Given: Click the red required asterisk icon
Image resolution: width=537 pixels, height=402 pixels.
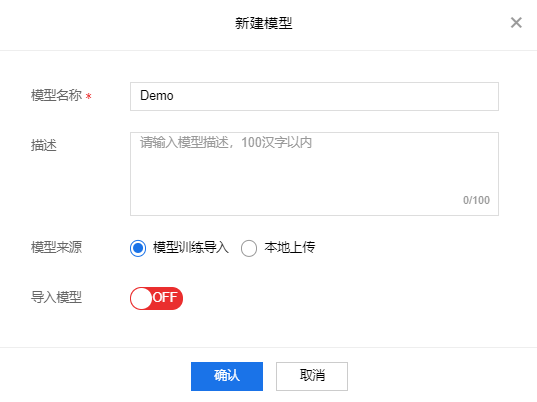Looking at the screenshot, I should tap(88, 96).
